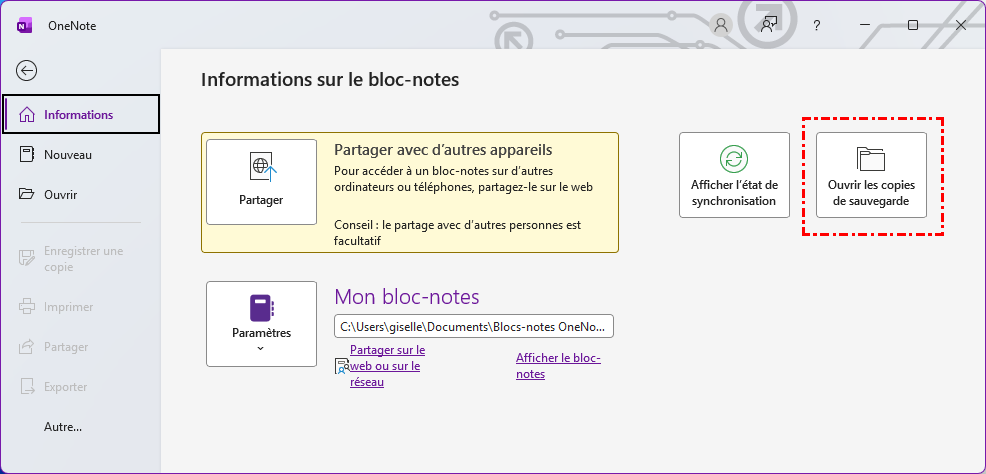Click the purple notebook icon
The image size is (986, 474).
coord(261,307)
